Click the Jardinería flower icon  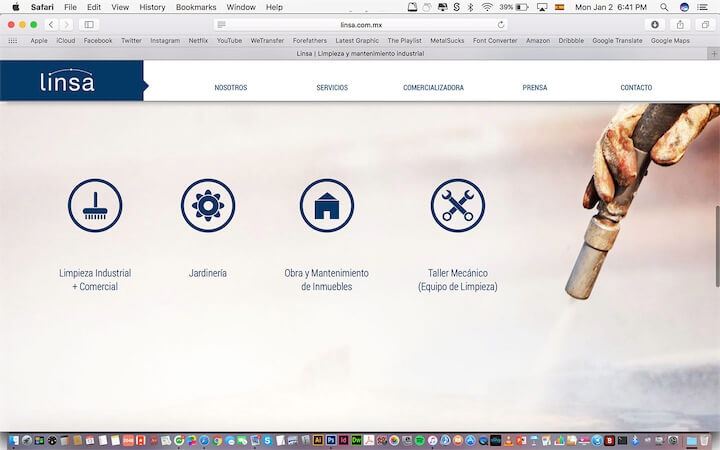click(208, 206)
